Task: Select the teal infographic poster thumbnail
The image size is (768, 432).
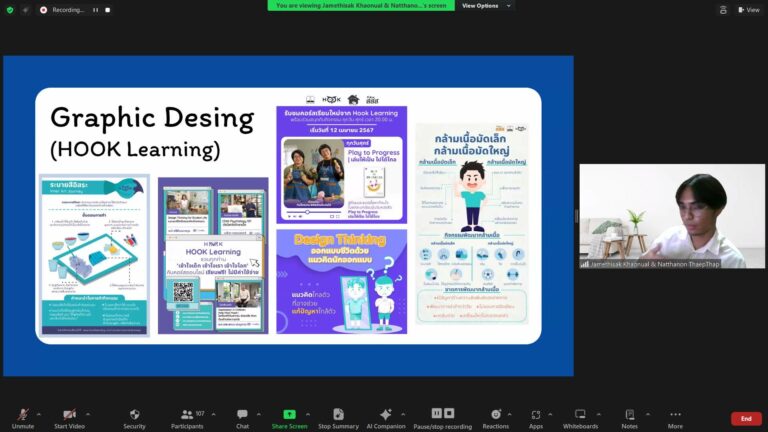Action: 95,255
